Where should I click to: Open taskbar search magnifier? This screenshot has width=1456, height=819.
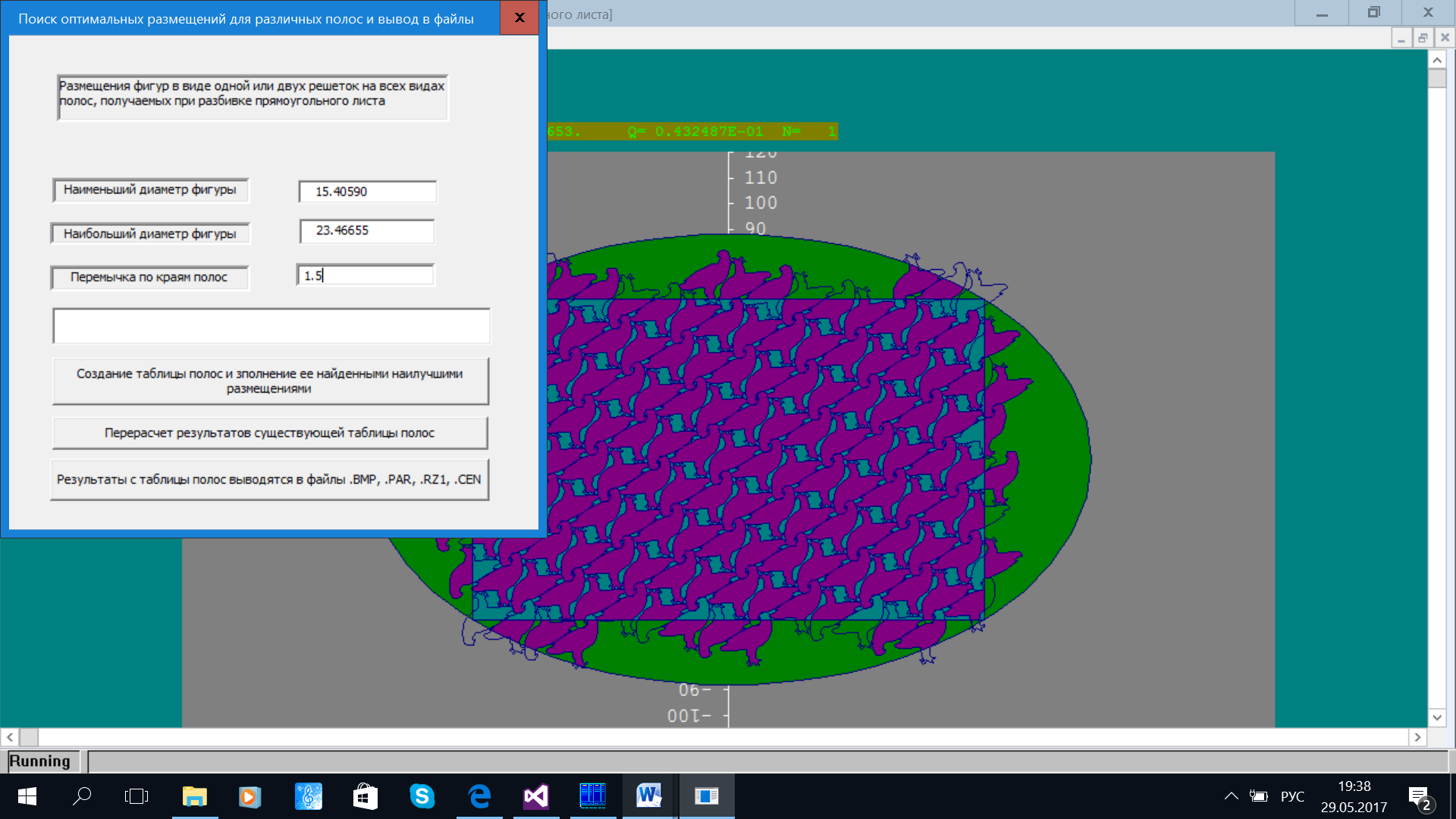(x=82, y=796)
